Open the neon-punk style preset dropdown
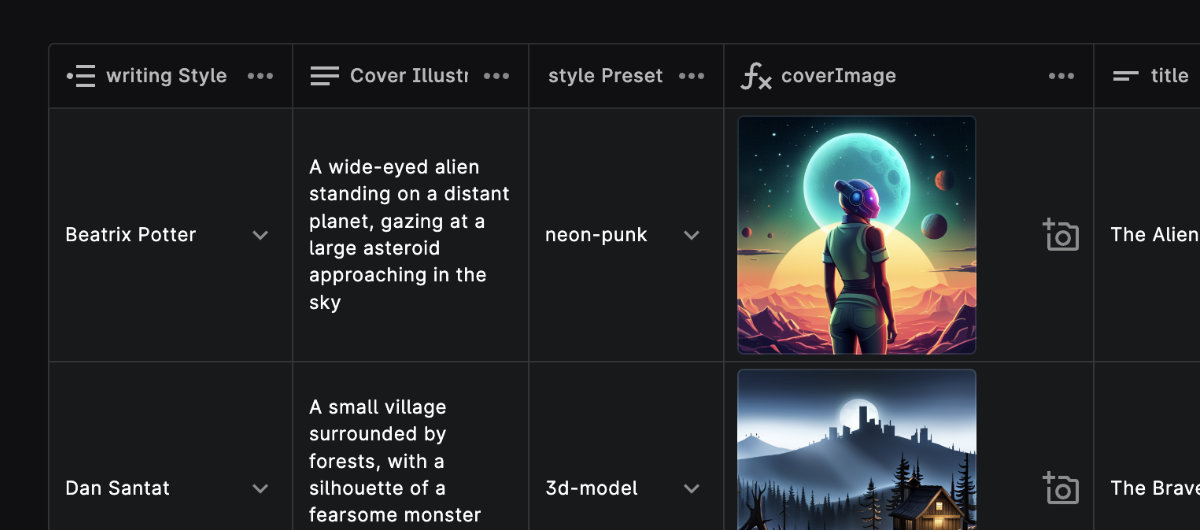The width and height of the screenshot is (1200, 530). pos(691,235)
